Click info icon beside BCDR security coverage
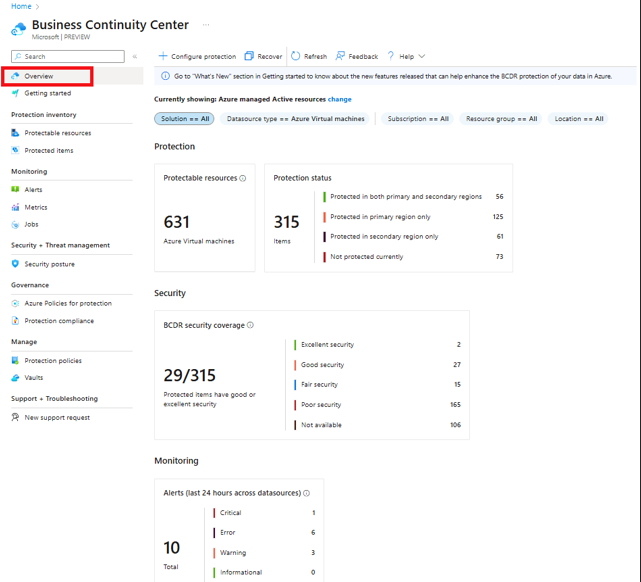Screen dimensions: 641x582 250,325
